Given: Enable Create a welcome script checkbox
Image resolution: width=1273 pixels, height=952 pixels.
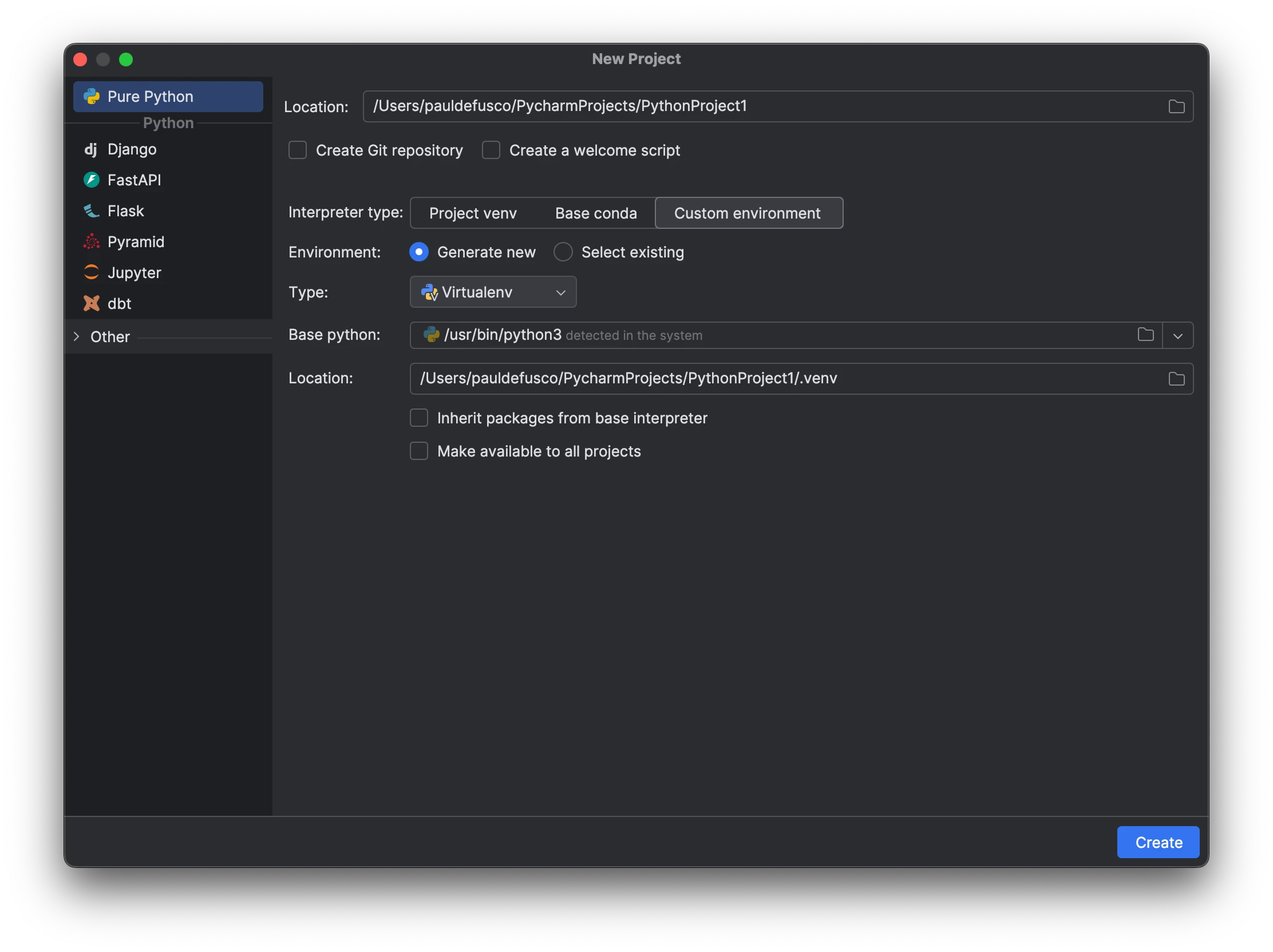Looking at the screenshot, I should click(x=491, y=150).
